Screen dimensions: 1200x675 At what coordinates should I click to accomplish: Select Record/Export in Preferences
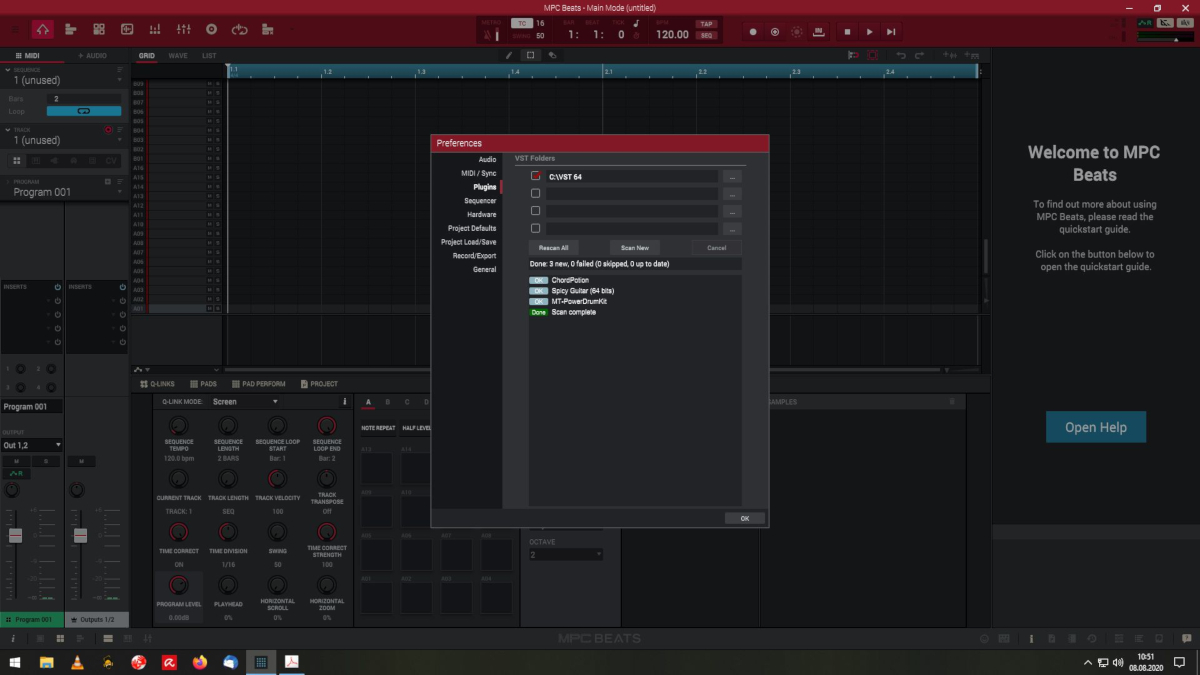(x=474, y=256)
